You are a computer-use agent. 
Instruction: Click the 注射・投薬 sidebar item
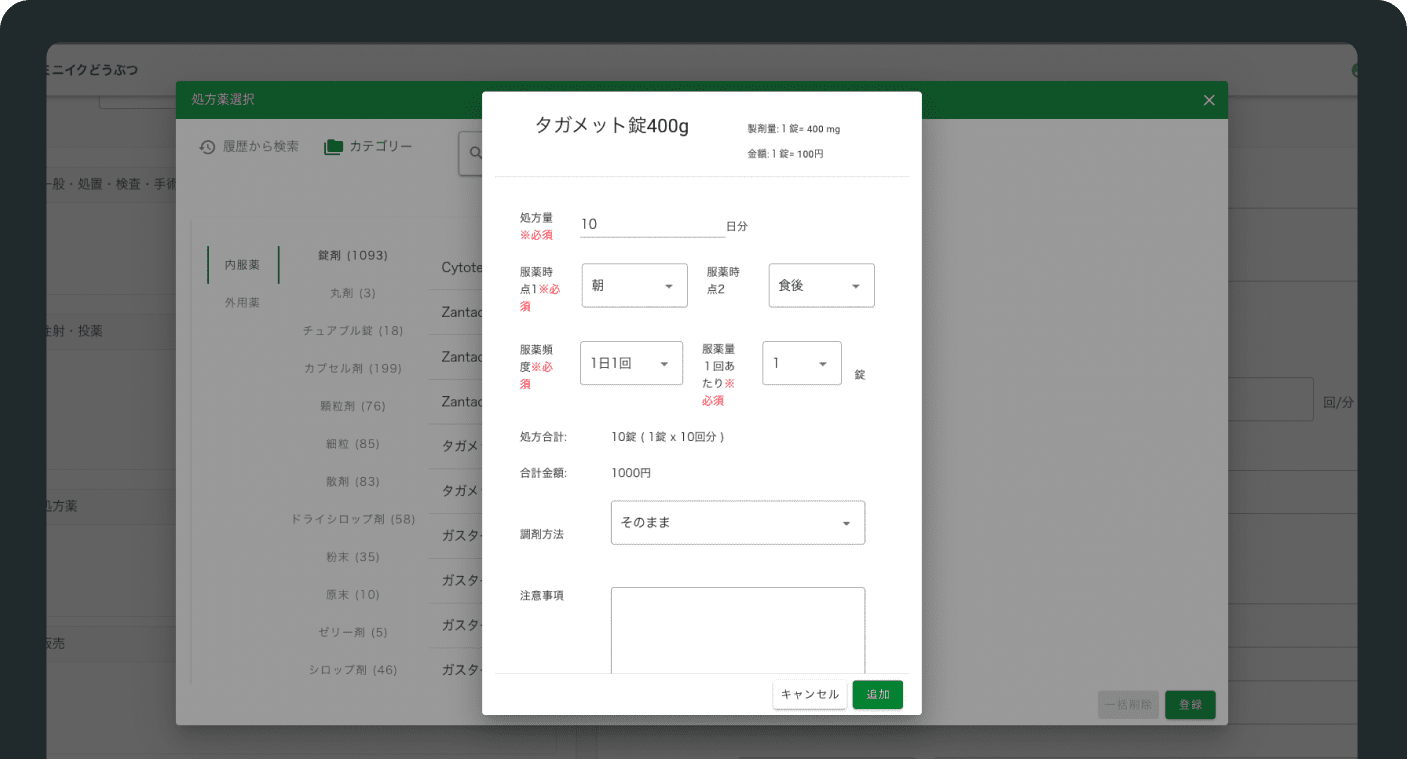tap(73, 330)
